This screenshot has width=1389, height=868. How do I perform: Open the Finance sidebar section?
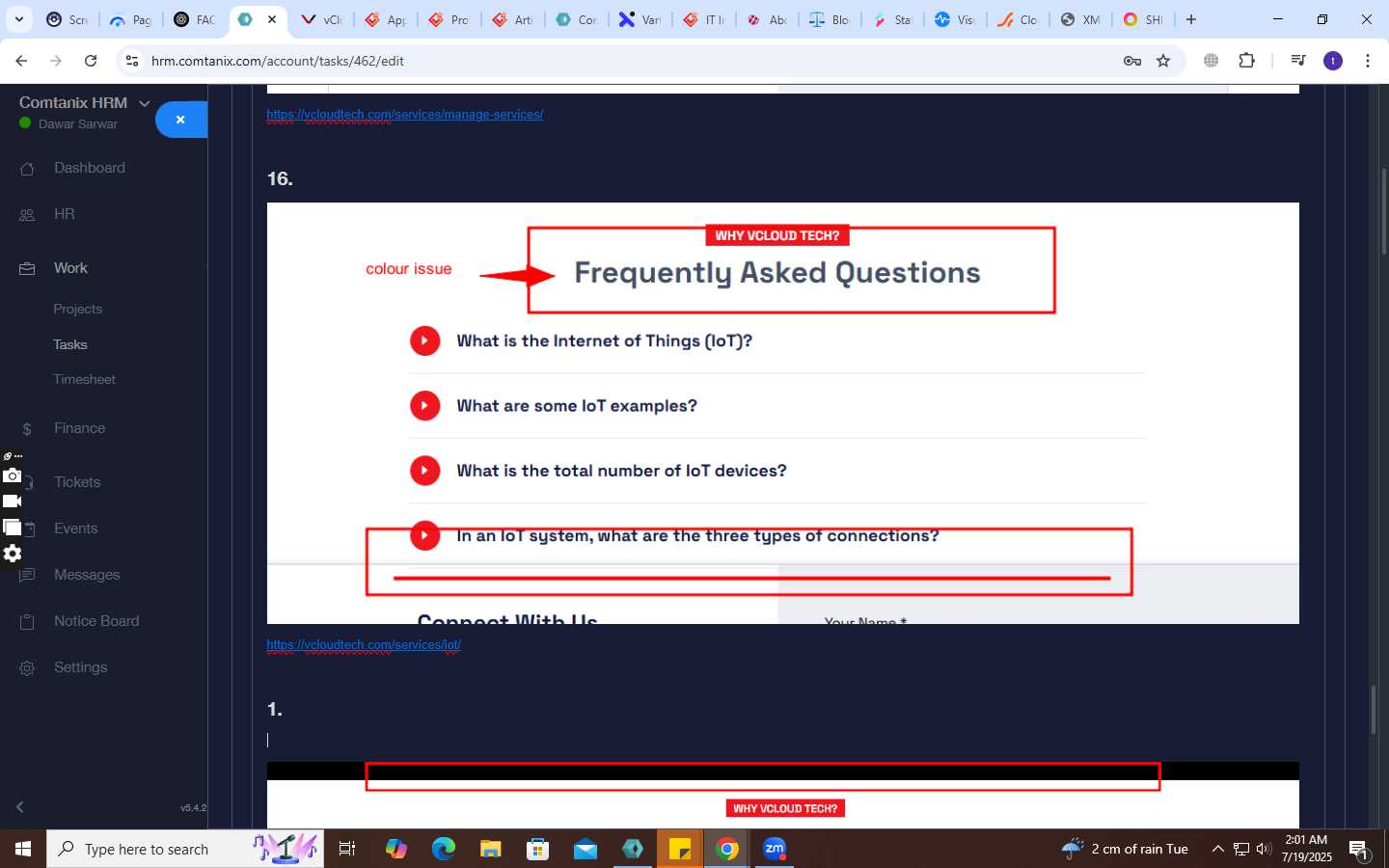[x=79, y=428]
